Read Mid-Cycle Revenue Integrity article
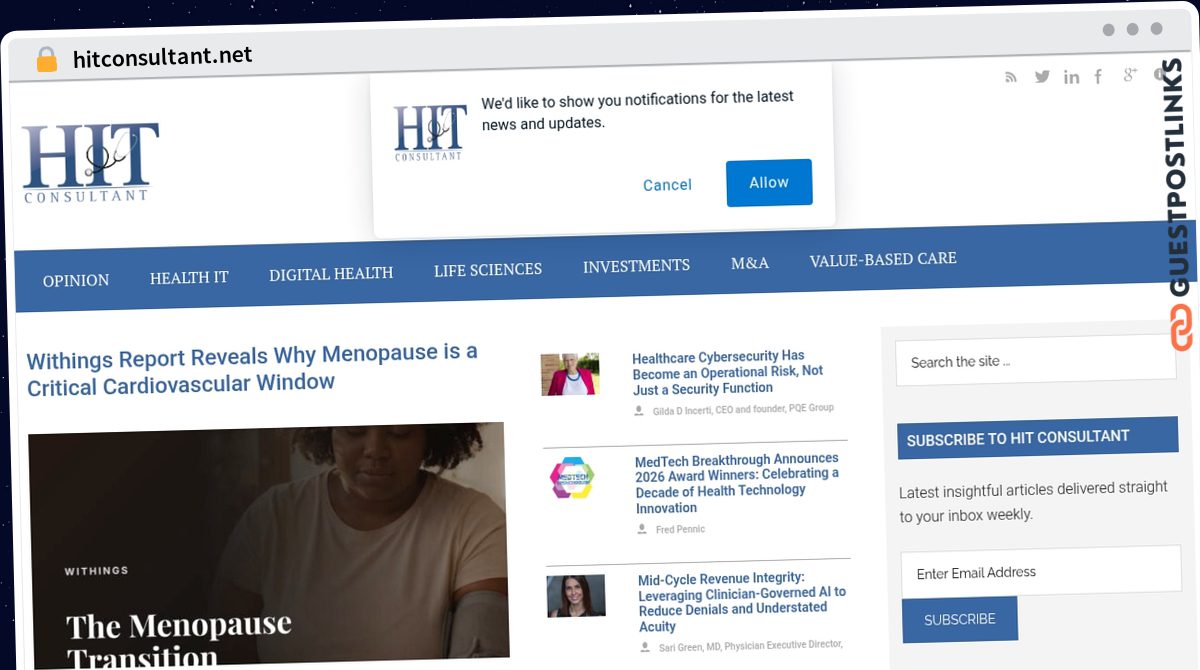Image resolution: width=1200 pixels, height=670 pixels. pos(742,602)
